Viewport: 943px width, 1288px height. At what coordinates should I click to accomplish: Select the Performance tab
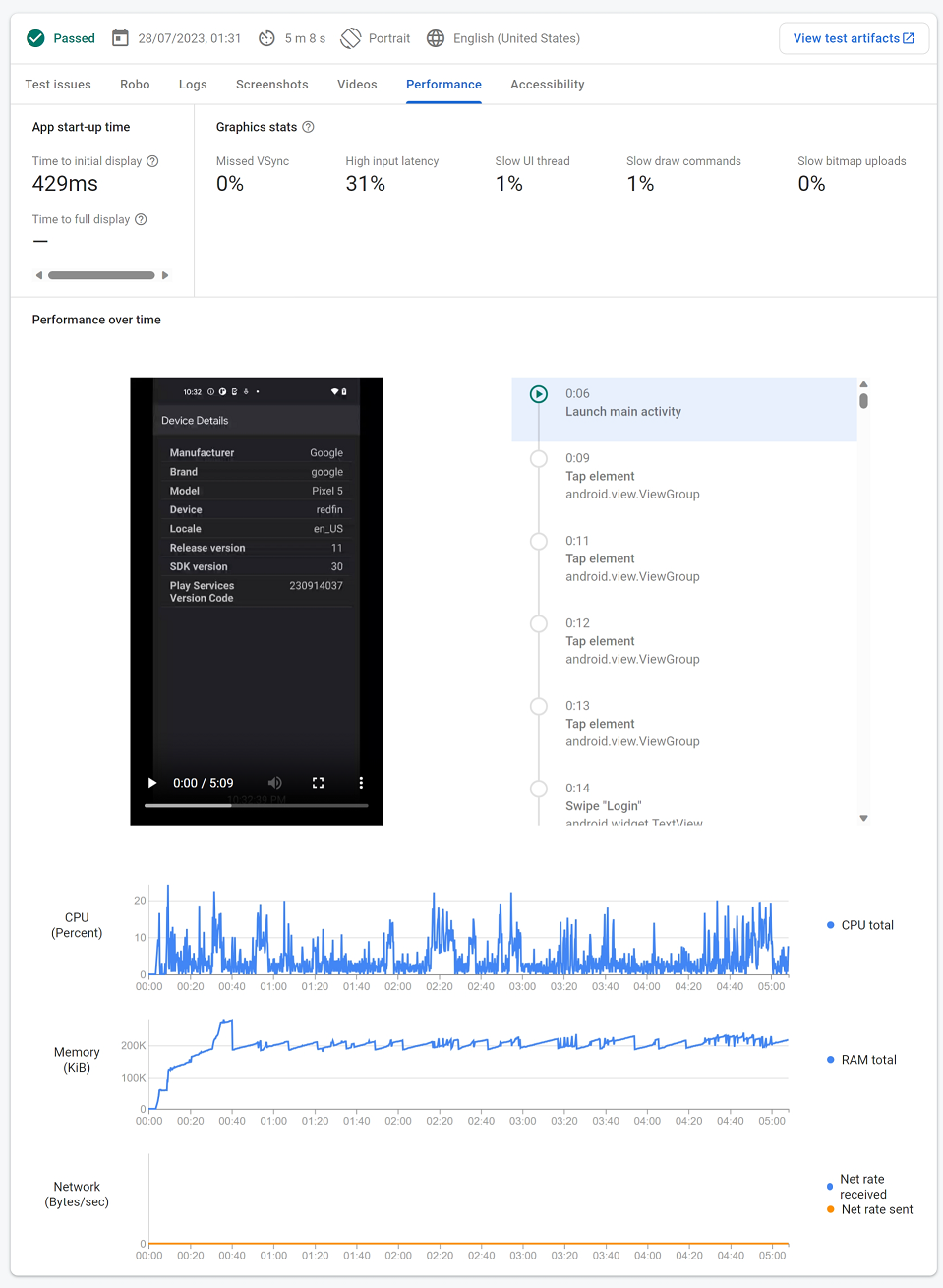(x=443, y=85)
